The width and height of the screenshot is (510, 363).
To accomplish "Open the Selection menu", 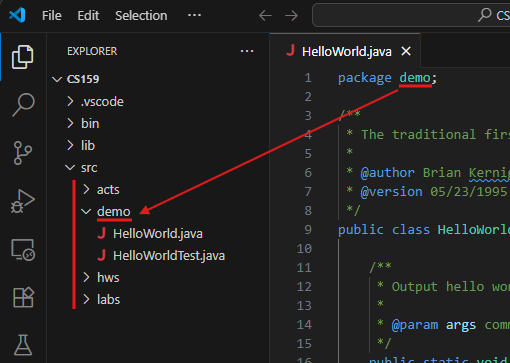I will click(x=141, y=15).
